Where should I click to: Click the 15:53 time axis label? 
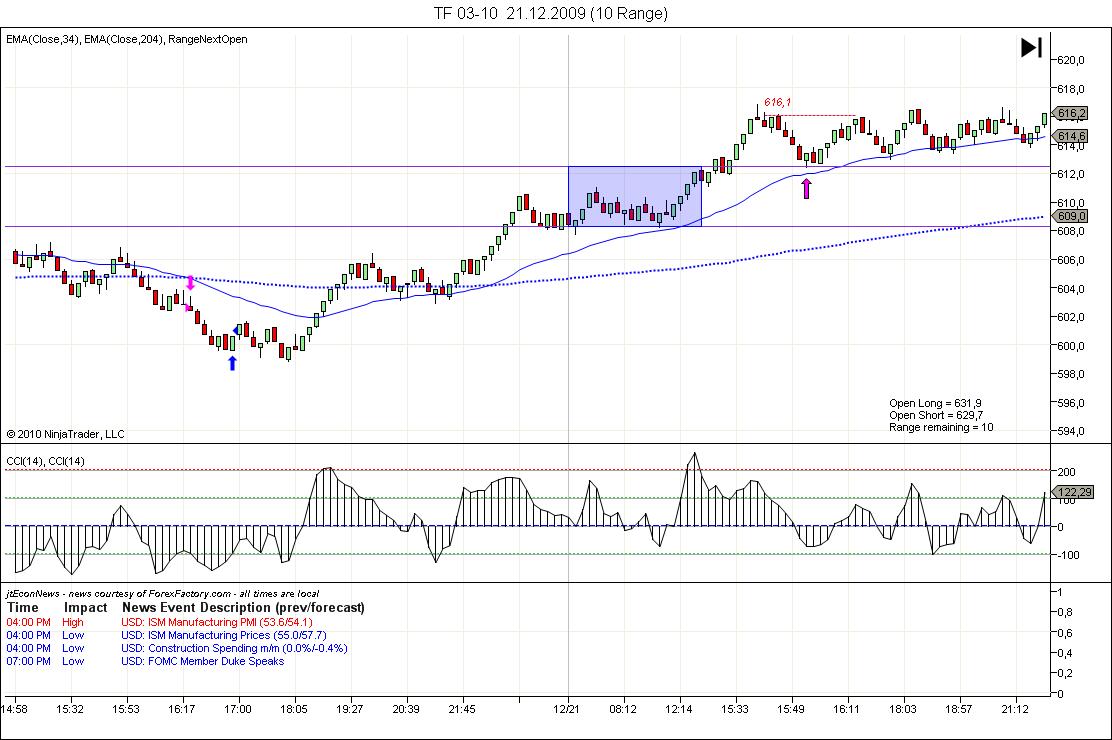click(x=126, y=709)
